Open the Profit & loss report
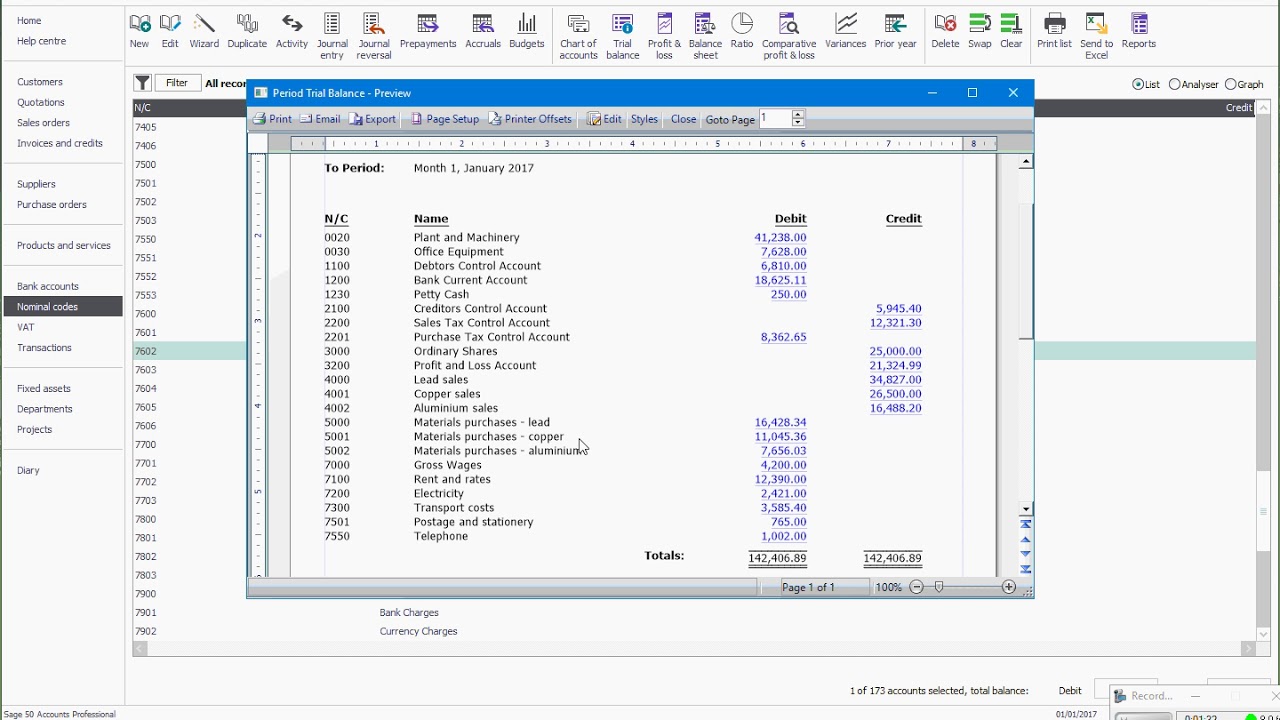This screenshot has height=720, width=1280. point(664,37)
